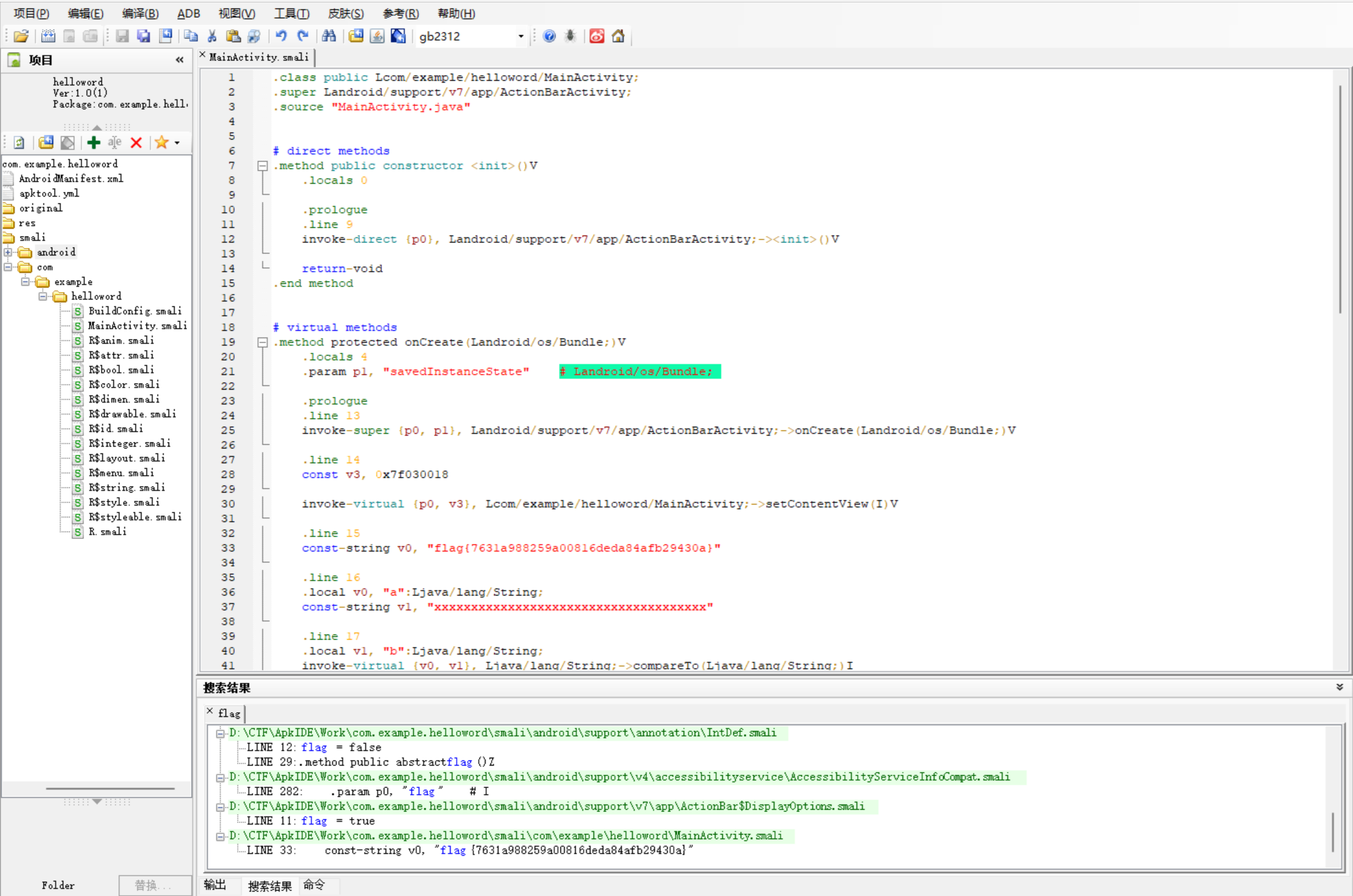Screen dimensions: 1353x896
Task: Click the undo arrow icon
Action: pos(281,36)
